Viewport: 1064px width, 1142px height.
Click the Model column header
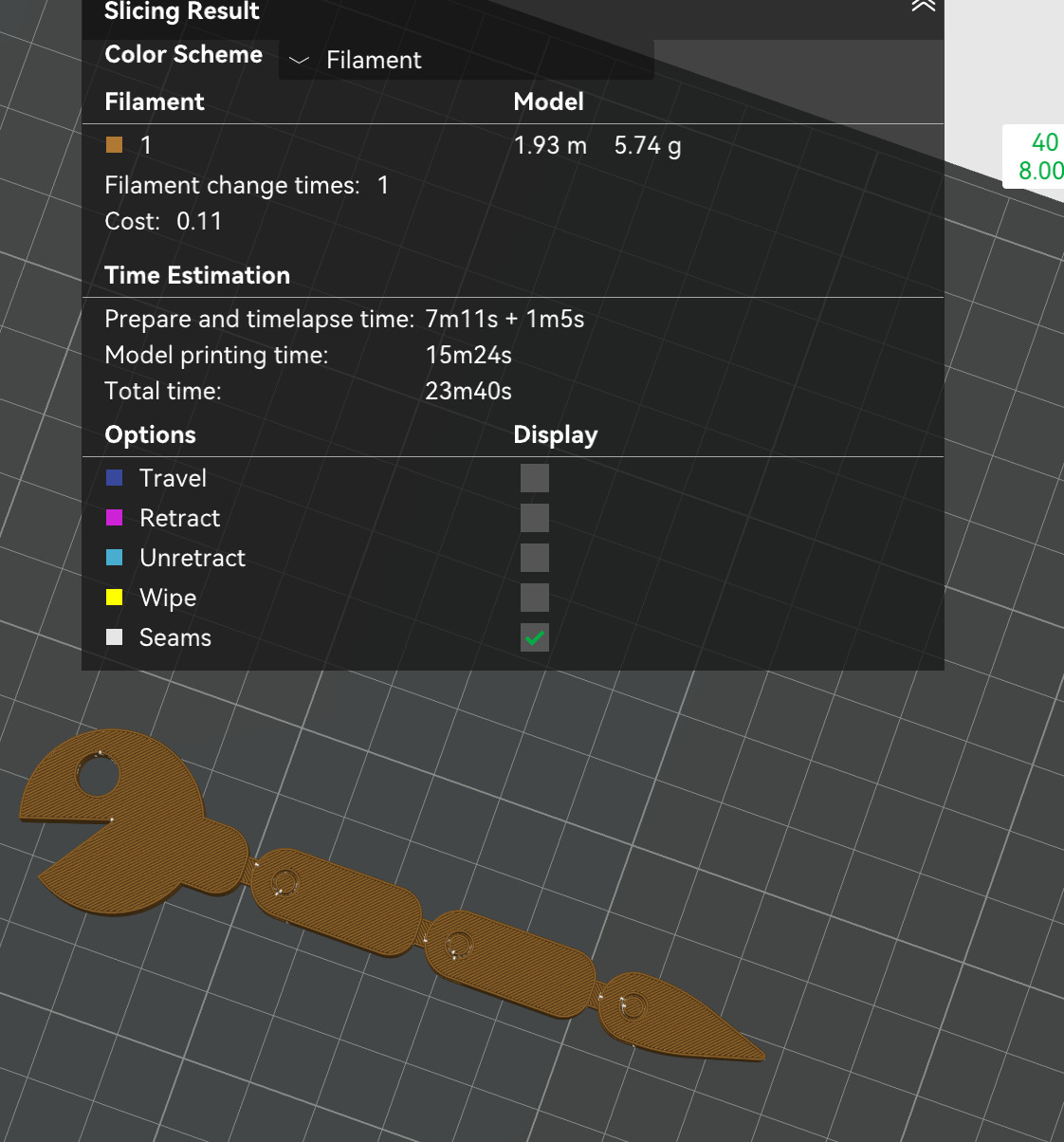[x=548, y=101]
